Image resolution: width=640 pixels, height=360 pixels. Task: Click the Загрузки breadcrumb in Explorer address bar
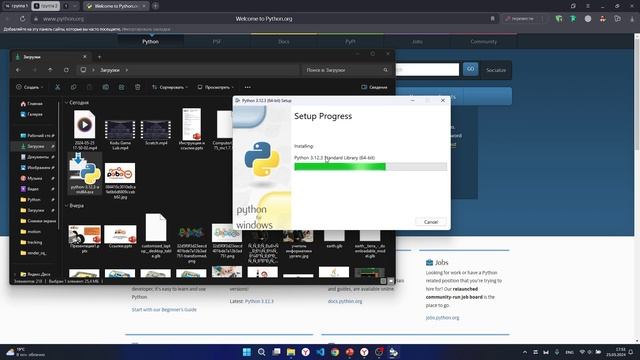point(110,70)
